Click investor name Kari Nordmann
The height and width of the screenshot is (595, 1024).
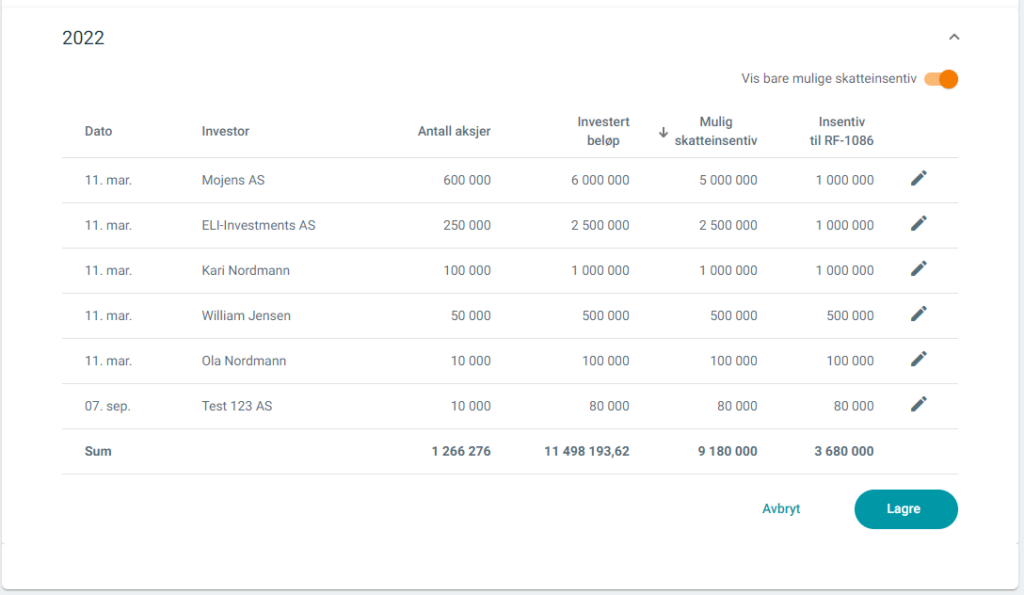(246, 270)
